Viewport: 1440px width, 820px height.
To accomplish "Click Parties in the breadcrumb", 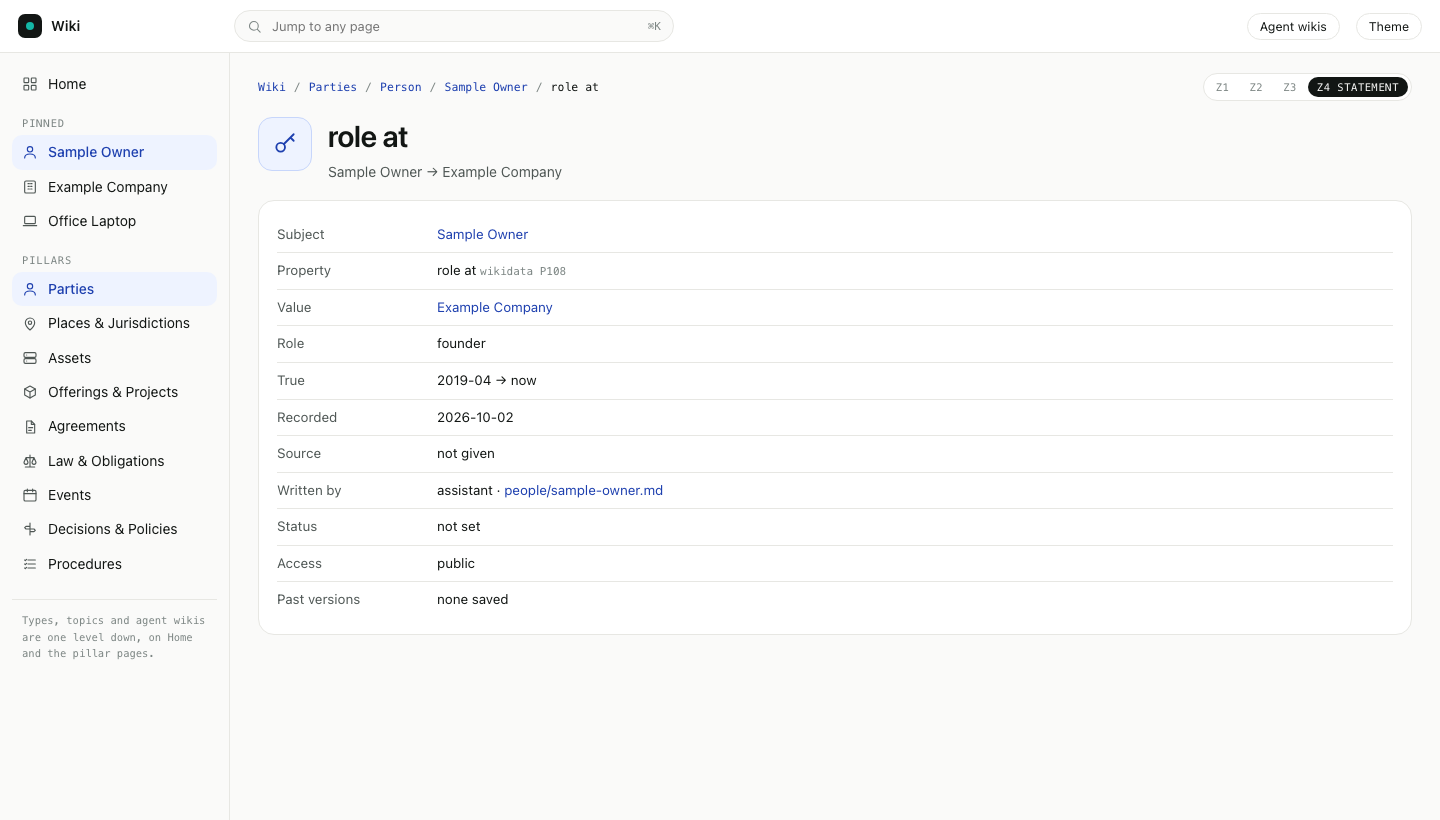I will [x=333, y=87].
